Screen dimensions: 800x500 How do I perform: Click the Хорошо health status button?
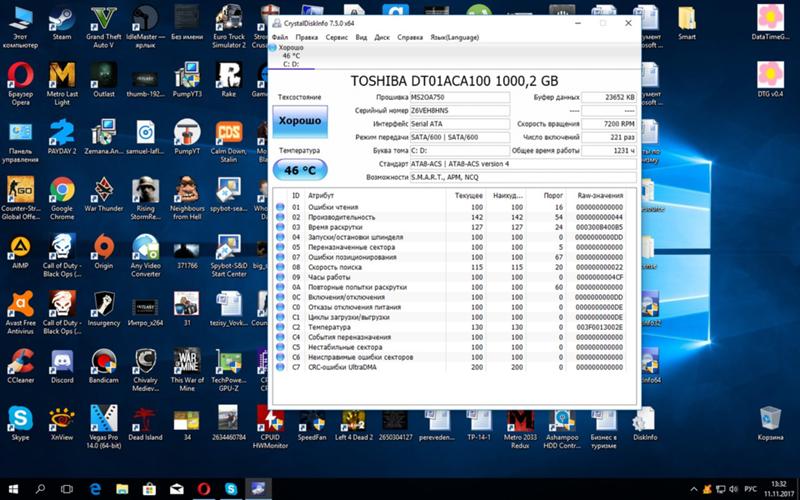[300, 121]
